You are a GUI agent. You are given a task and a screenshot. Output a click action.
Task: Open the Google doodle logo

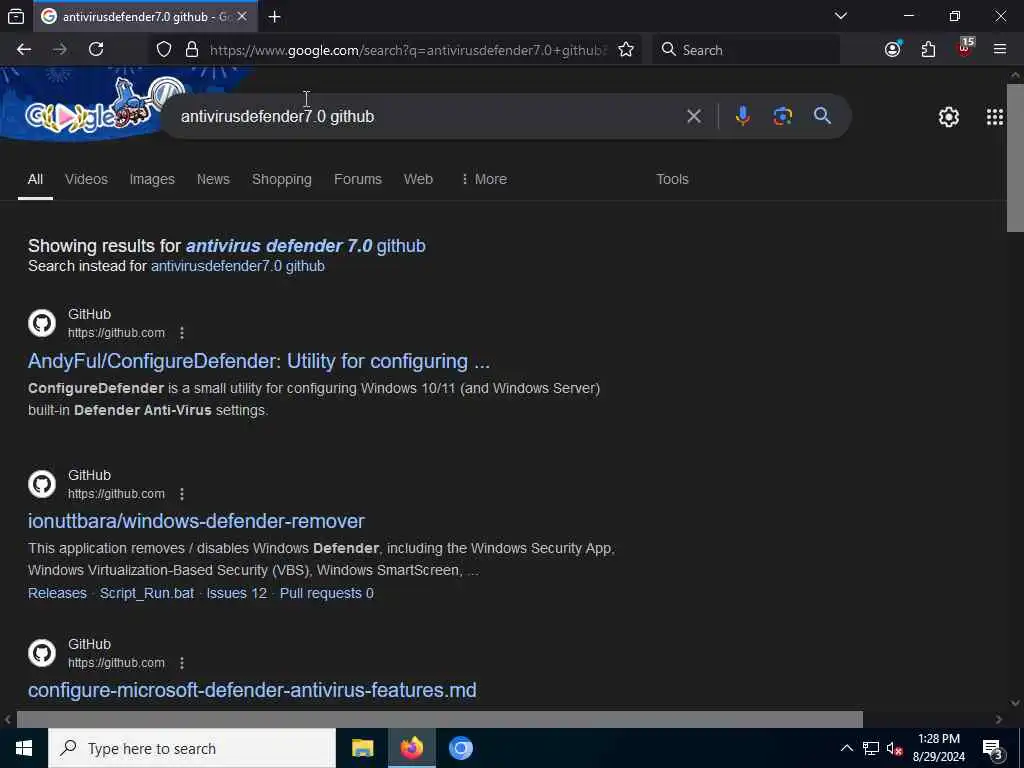point(91,108)
